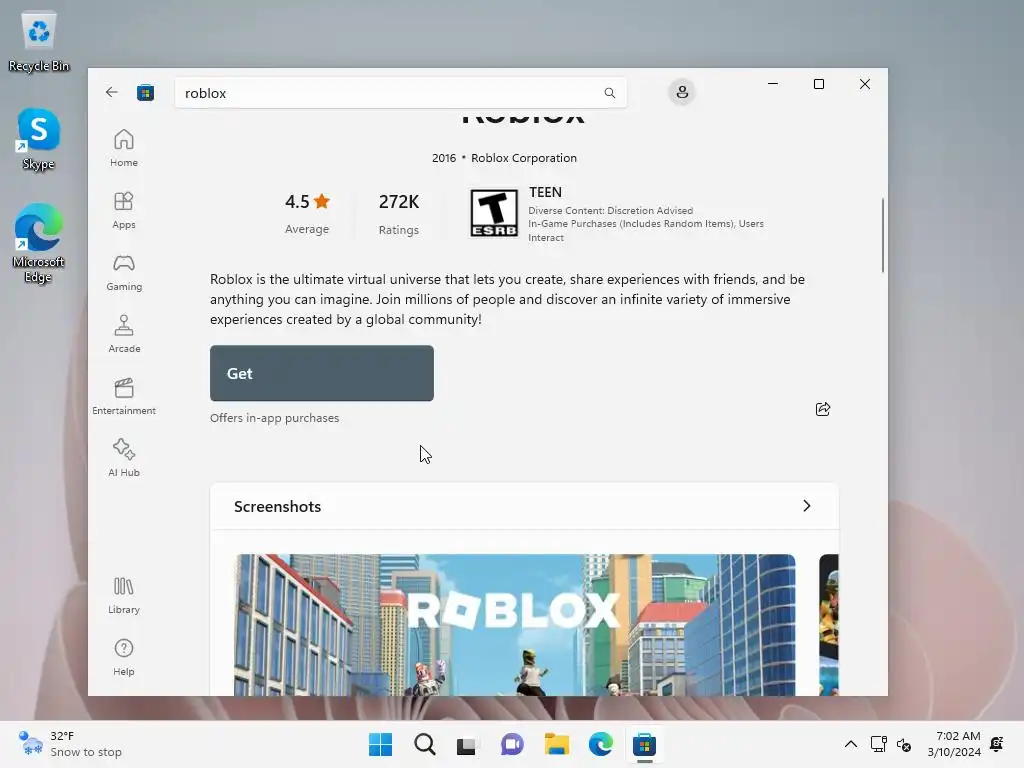Viewport: 1024px width, 768px height.
Task: Open File Explorer from the taskbar
Action: [x=556, y=744]
